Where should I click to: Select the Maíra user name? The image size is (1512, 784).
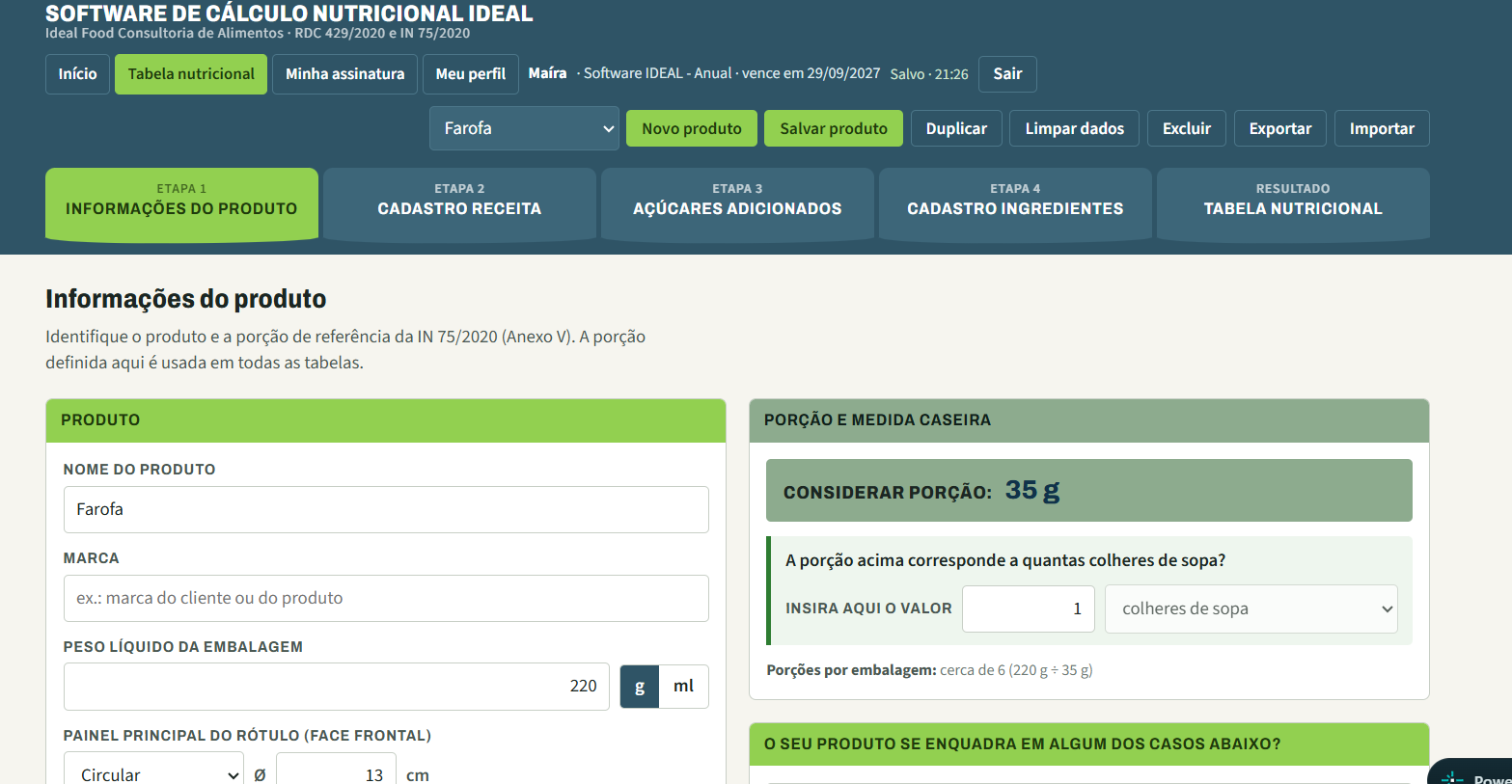(x=547, y=73)
